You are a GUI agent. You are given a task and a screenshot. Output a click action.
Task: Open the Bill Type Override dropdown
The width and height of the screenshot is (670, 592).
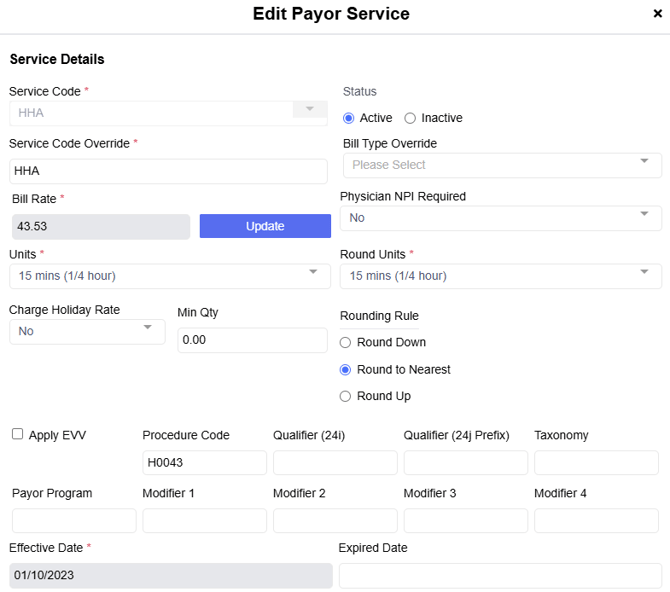[x=502, y=165]
